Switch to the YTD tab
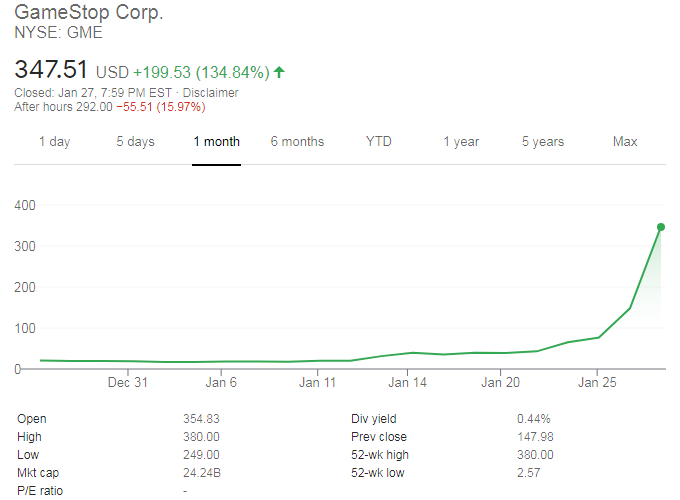Viewport: 680px width, 500px height. (x=379, y=141)
